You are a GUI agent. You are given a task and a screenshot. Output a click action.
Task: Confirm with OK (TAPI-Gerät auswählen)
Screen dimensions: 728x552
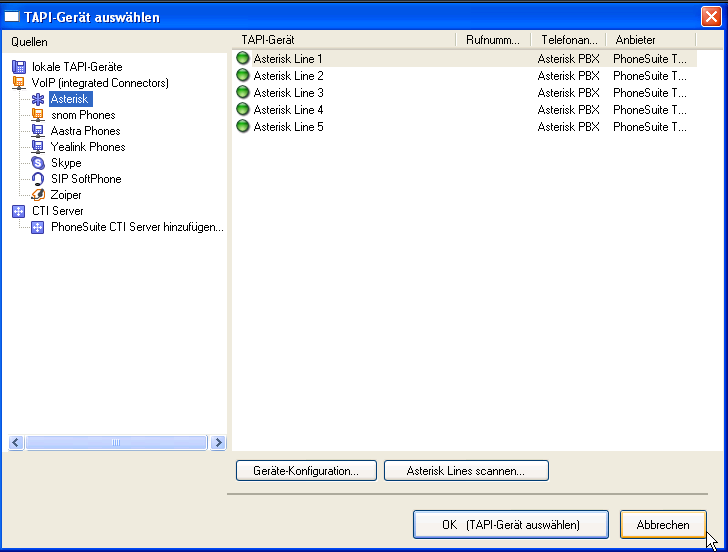pyautogui.click(x=510, y=524)
